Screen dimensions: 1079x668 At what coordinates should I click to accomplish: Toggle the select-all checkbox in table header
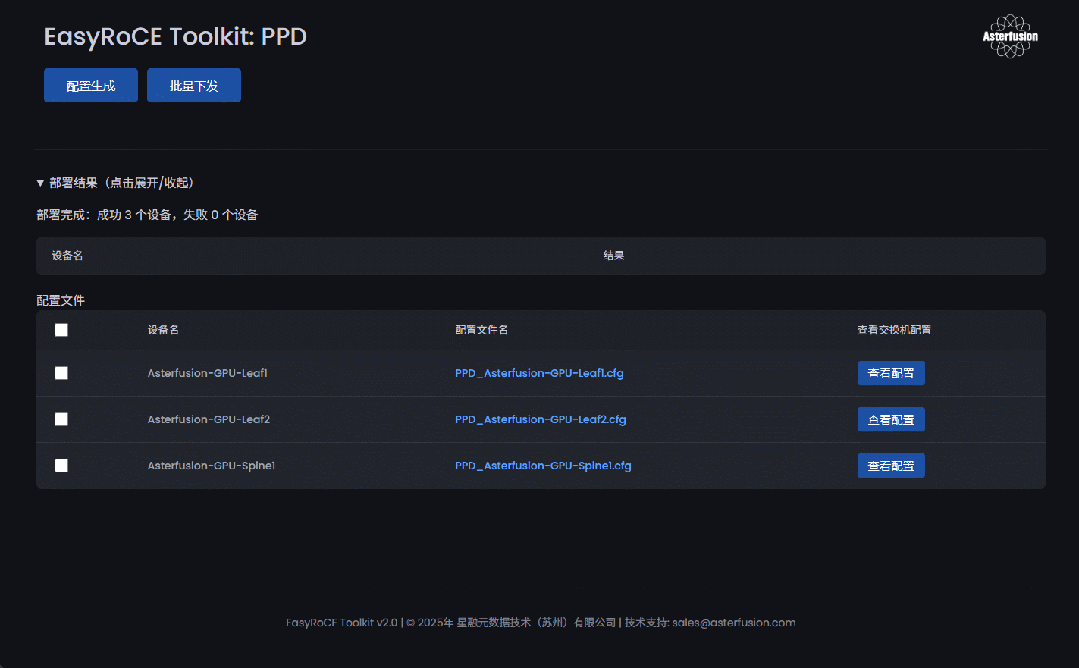point(61,330)
